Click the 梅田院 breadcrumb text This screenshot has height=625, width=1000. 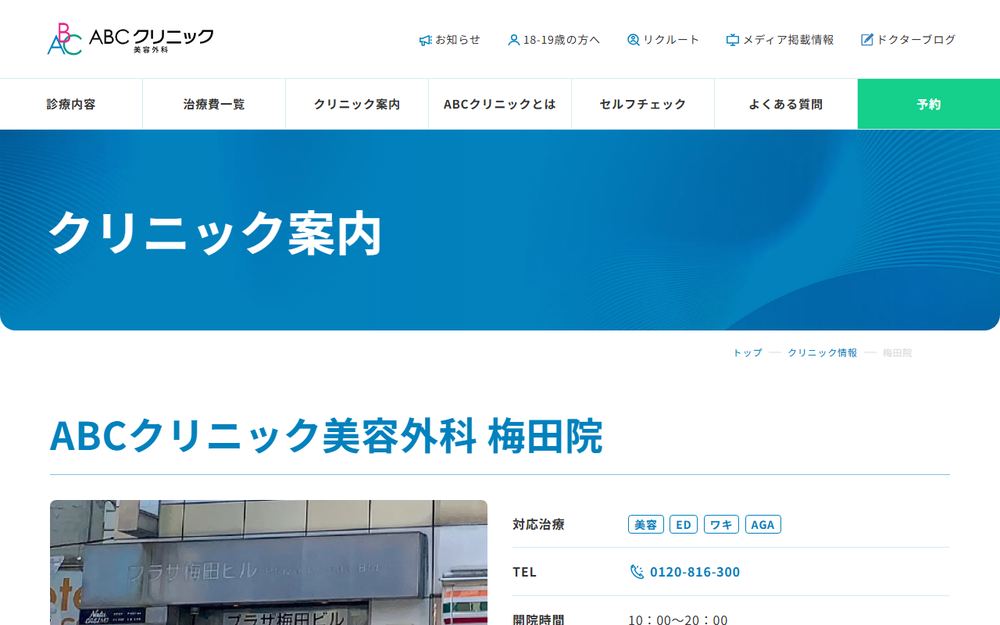[897, 353]
